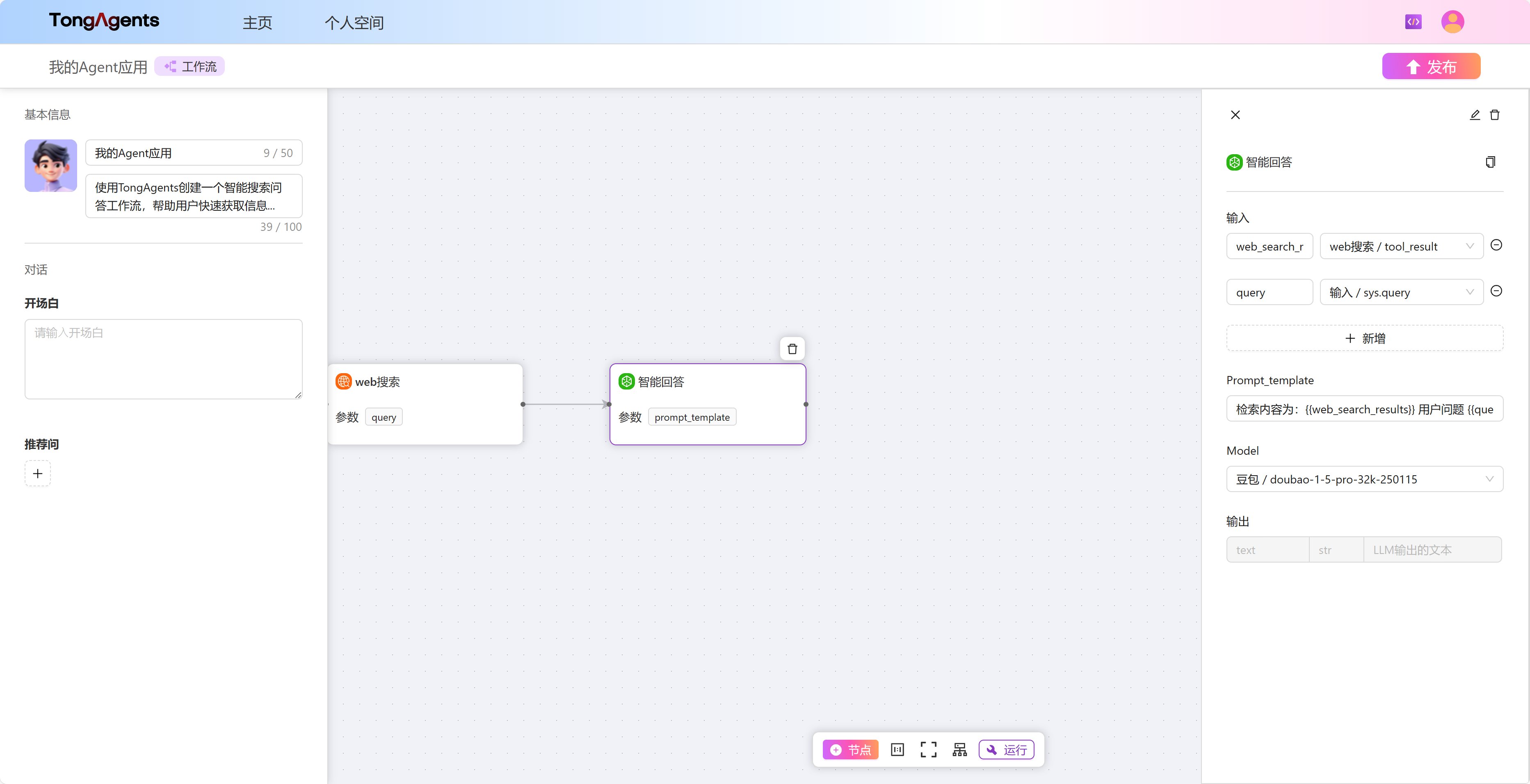The width and height of the screenshot is (1530, 784).
Task: Close the 智能回答 side panel
Action: pos(1235,115)
